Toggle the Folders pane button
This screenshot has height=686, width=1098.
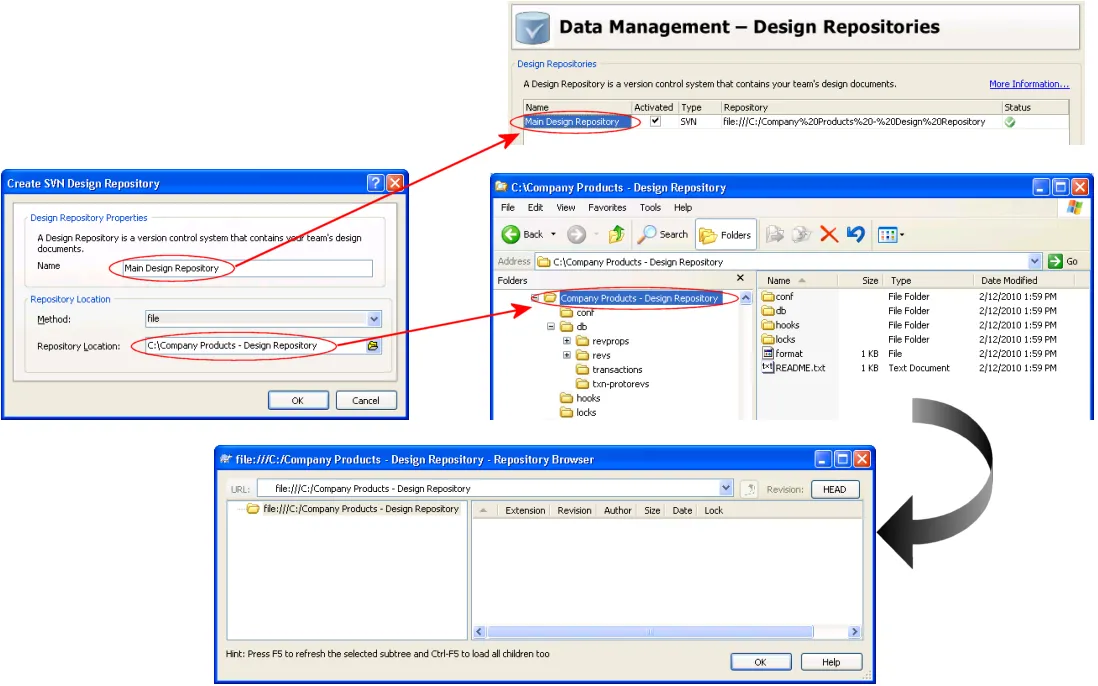point(725,235)
